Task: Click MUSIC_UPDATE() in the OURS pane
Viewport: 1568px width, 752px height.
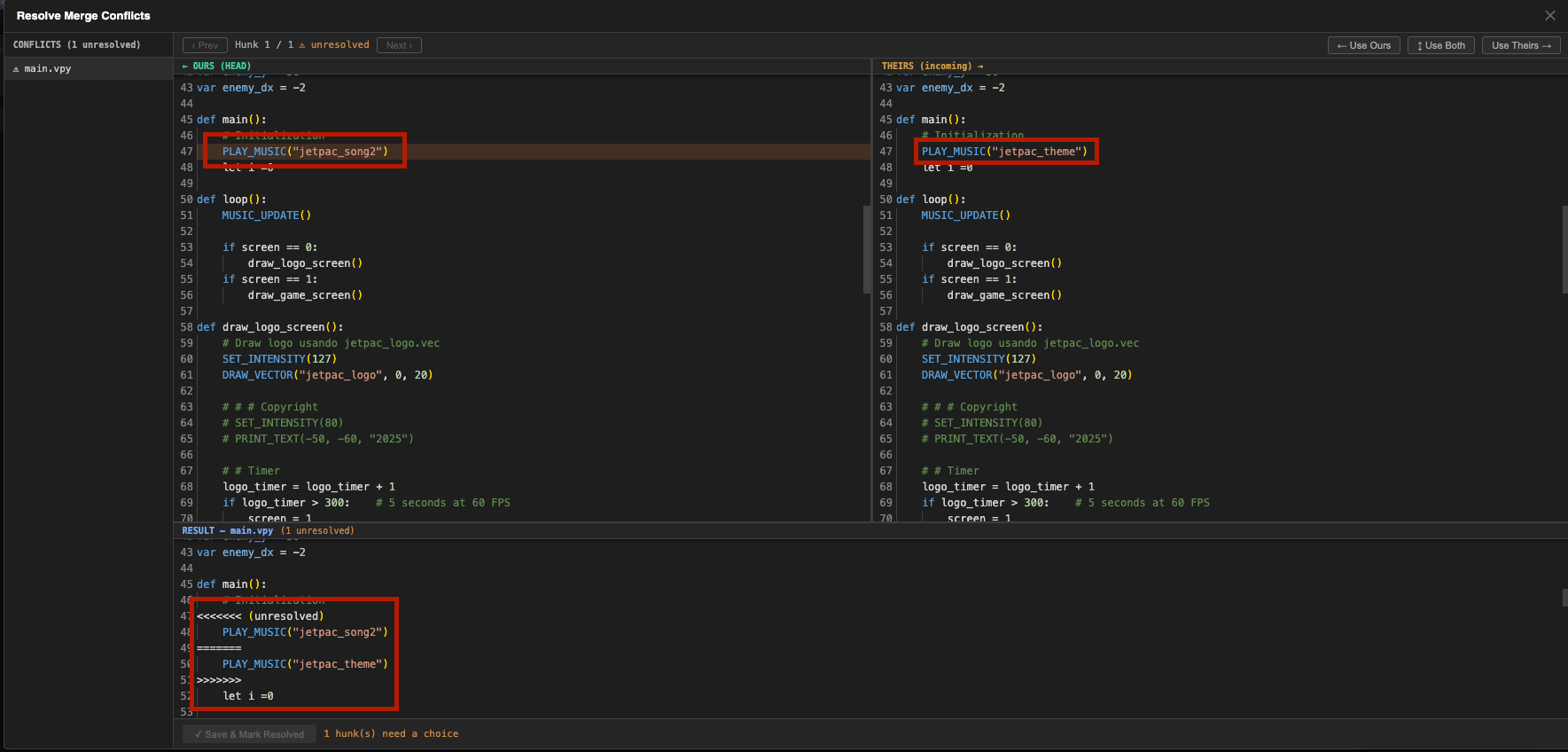Action: (x=266, y=215)
